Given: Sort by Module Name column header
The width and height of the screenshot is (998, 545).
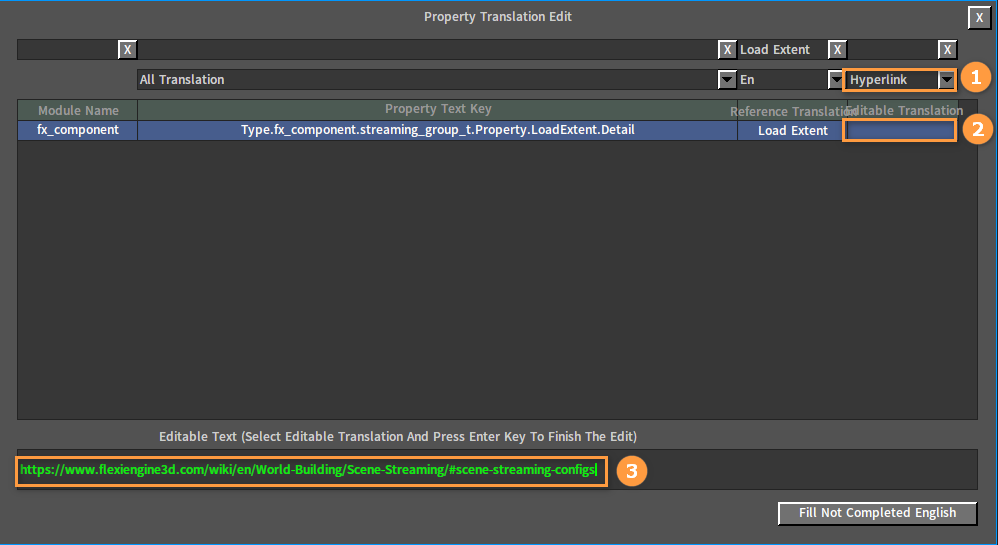Looking at the screenshot, I should (78, 110).
